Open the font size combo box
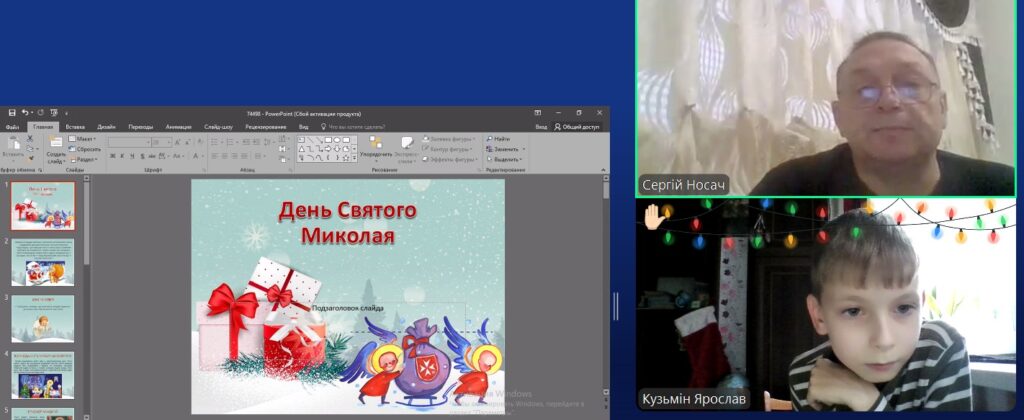1024x420 pixels. 161,142
